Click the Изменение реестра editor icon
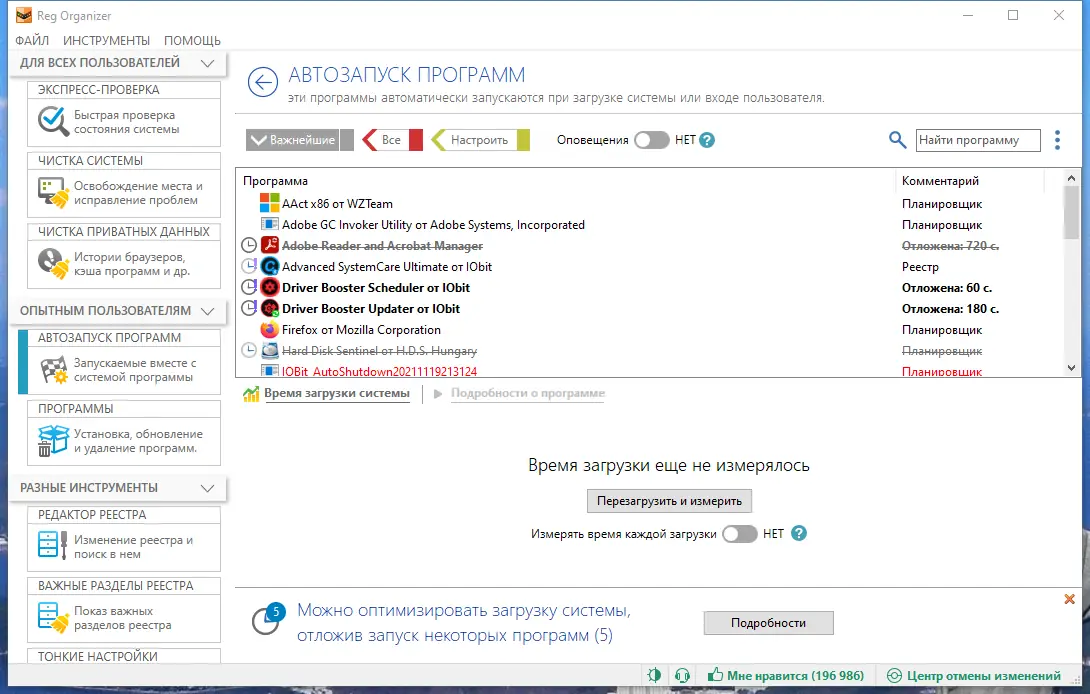Image resolution: width=1090 pixels, height=694 pixels. [54, 544]
